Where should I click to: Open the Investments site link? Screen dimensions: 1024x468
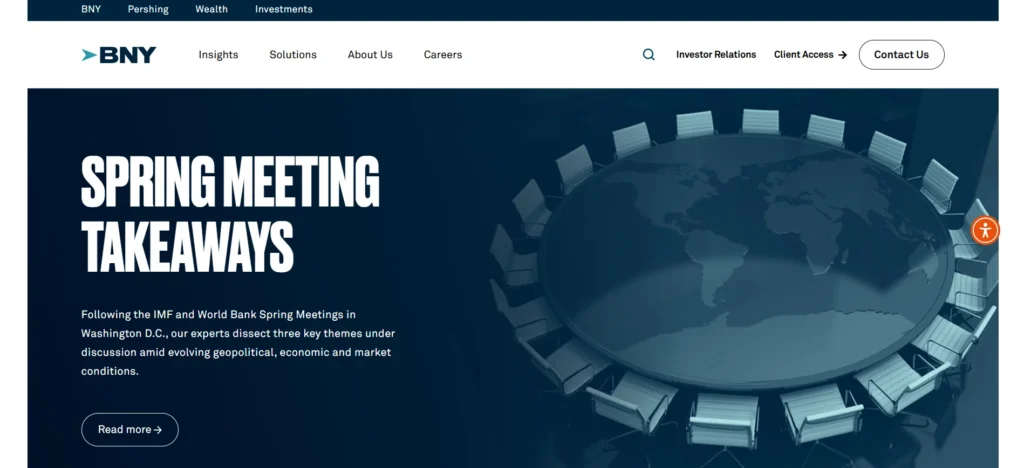point(283,9)
